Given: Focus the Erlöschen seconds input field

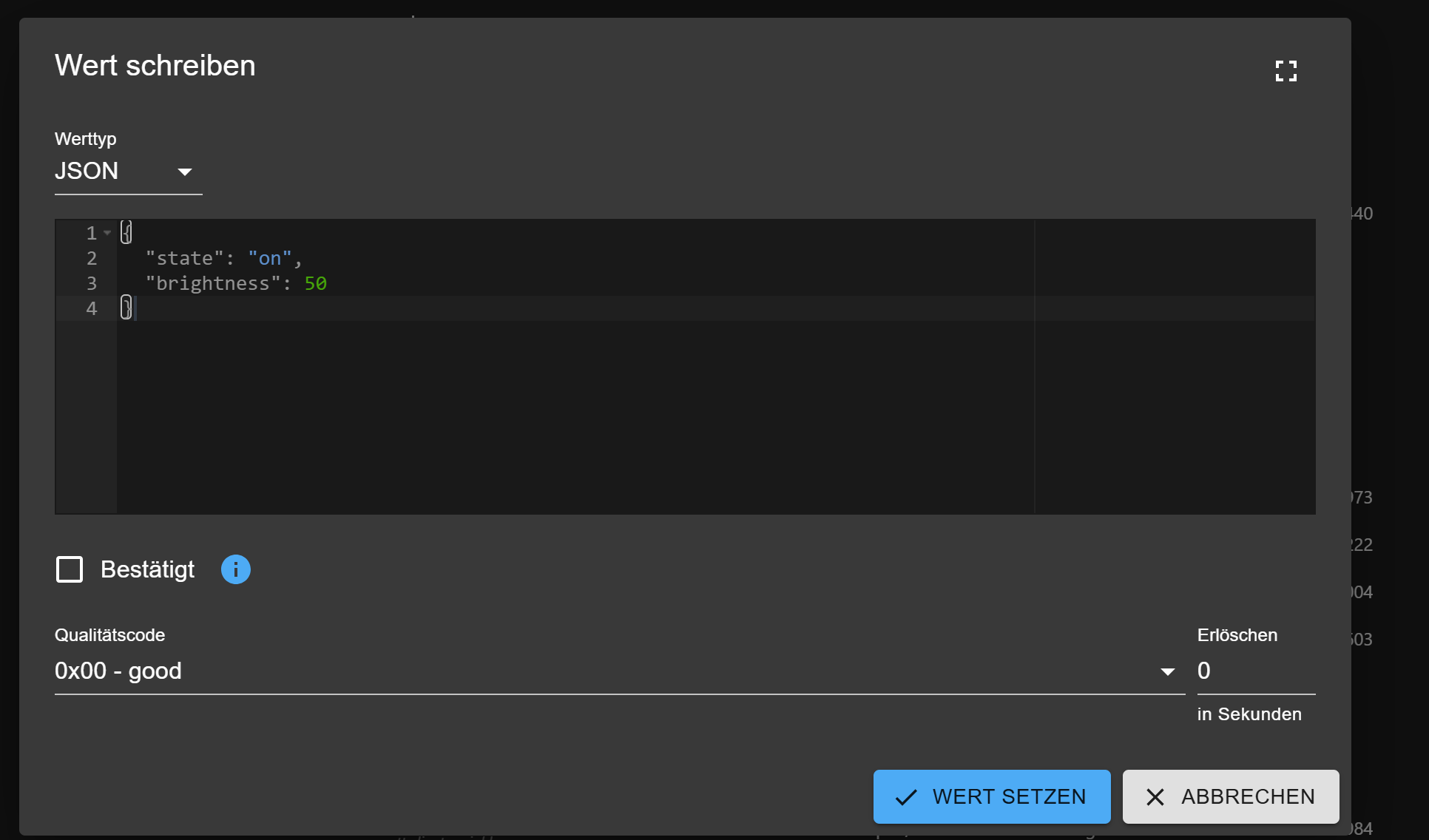Looking at the screenshot, I should [1255, 671].
